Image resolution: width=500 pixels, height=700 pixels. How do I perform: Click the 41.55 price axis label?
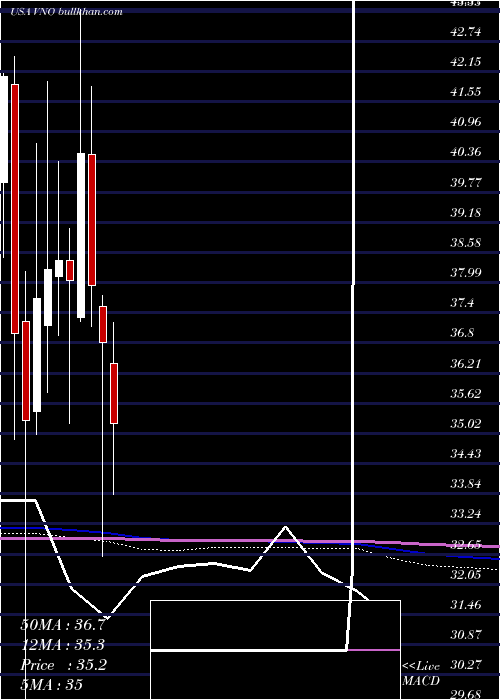pos(466,92)
